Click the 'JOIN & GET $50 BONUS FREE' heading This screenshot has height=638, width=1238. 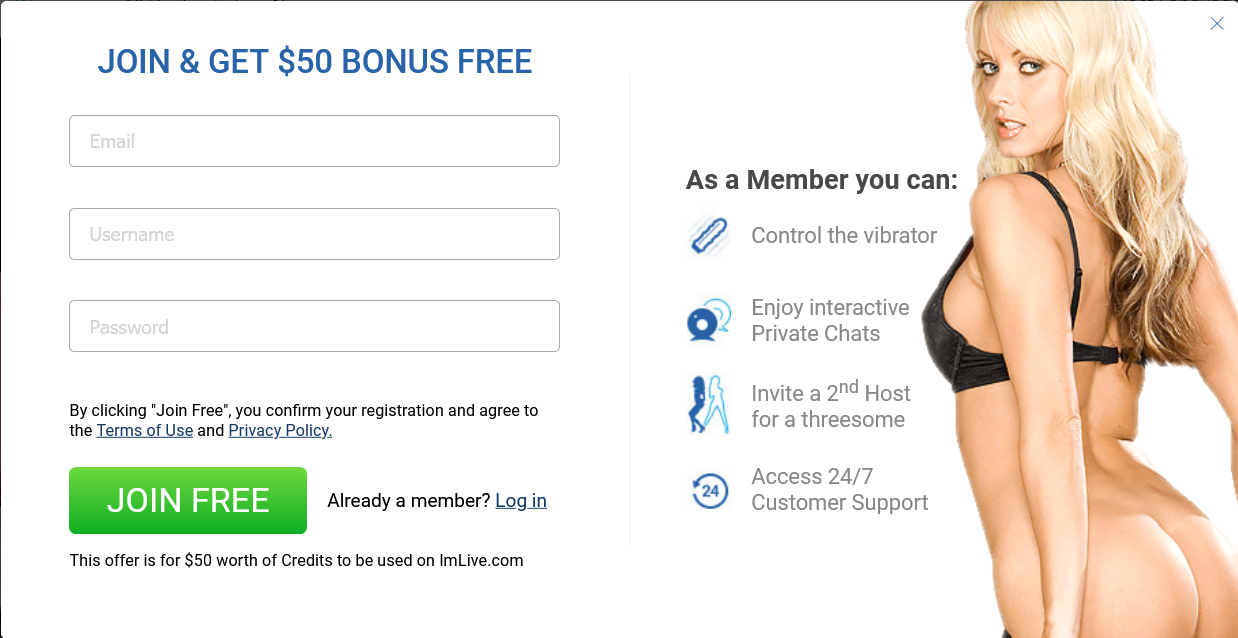coord(315,62)
